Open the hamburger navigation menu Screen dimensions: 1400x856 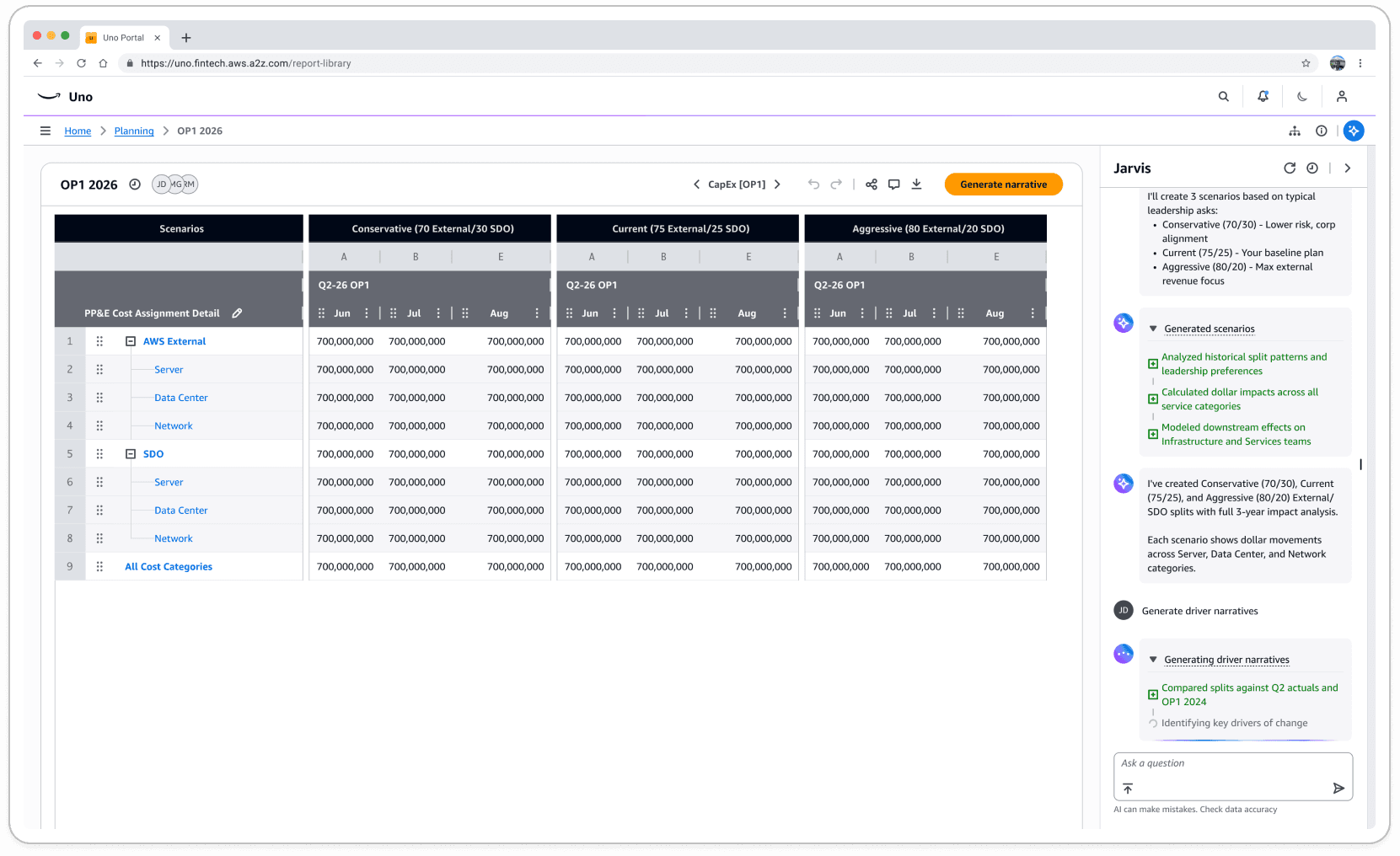pyautogui.click(x=46, y=131)
